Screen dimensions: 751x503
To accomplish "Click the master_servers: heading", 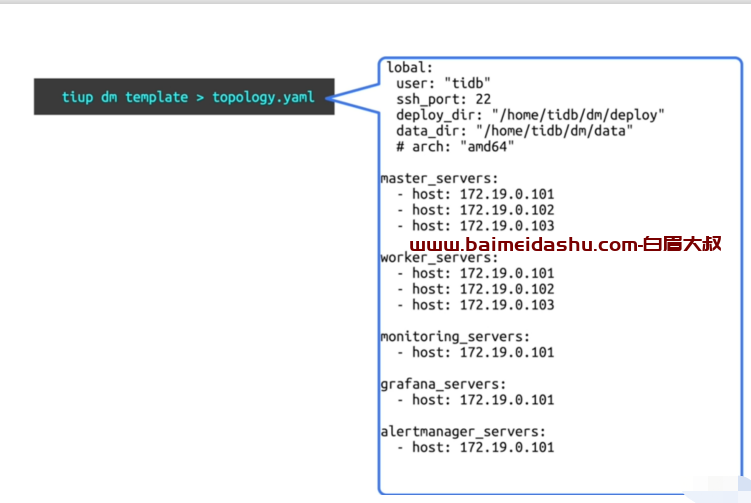I will point(439,179).
